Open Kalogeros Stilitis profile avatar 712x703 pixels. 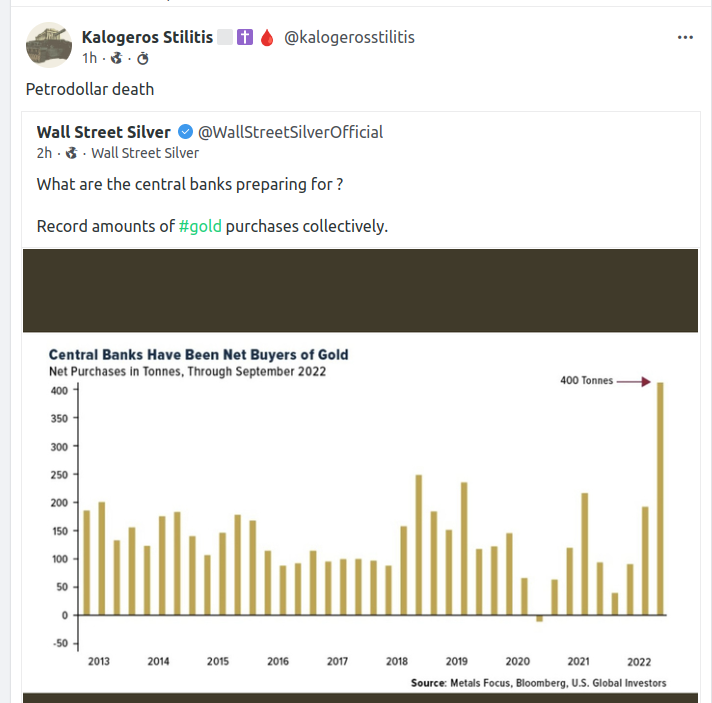[47, 46]
